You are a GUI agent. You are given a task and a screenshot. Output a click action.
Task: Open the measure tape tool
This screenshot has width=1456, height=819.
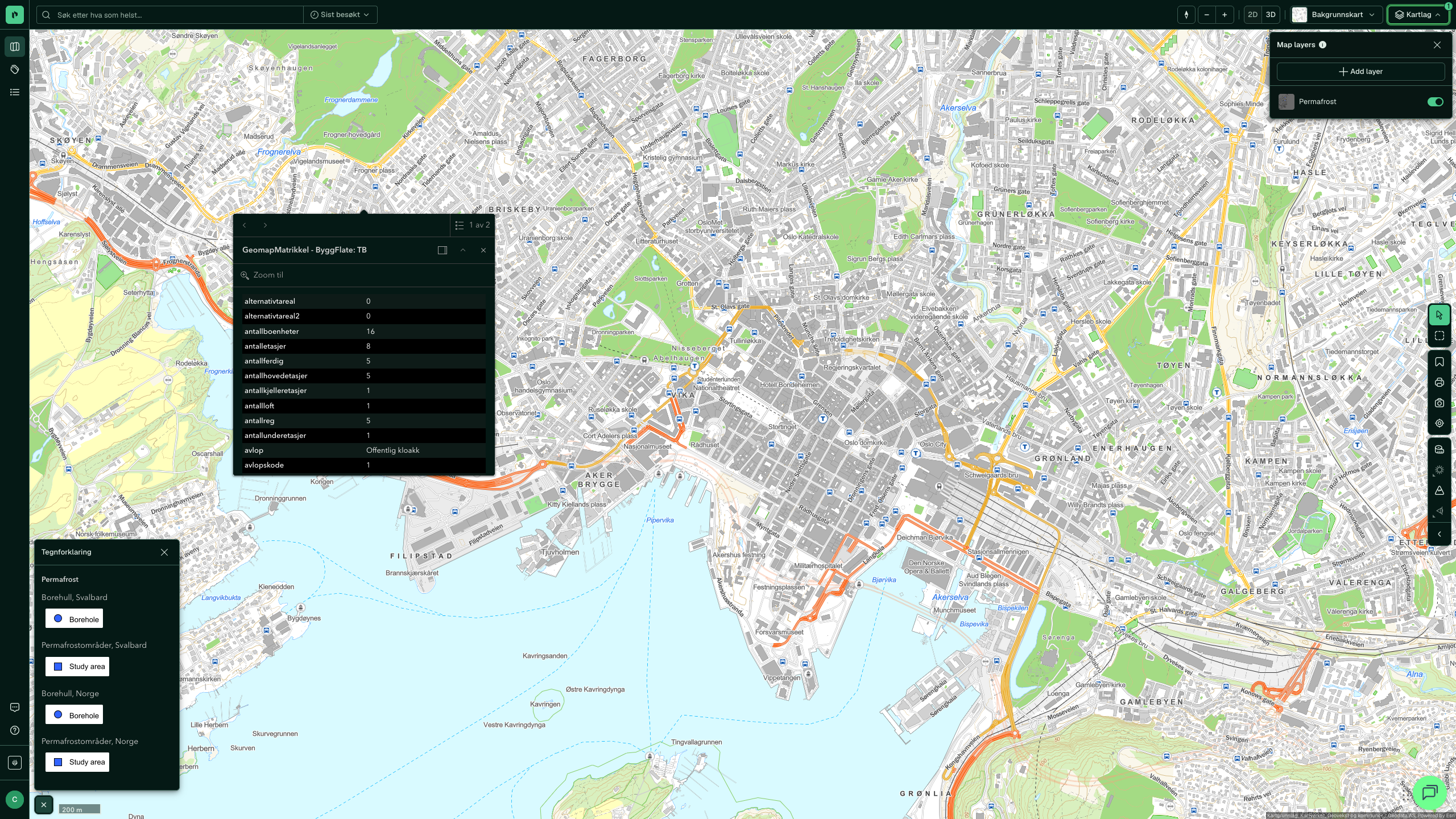pos(1440,450)
